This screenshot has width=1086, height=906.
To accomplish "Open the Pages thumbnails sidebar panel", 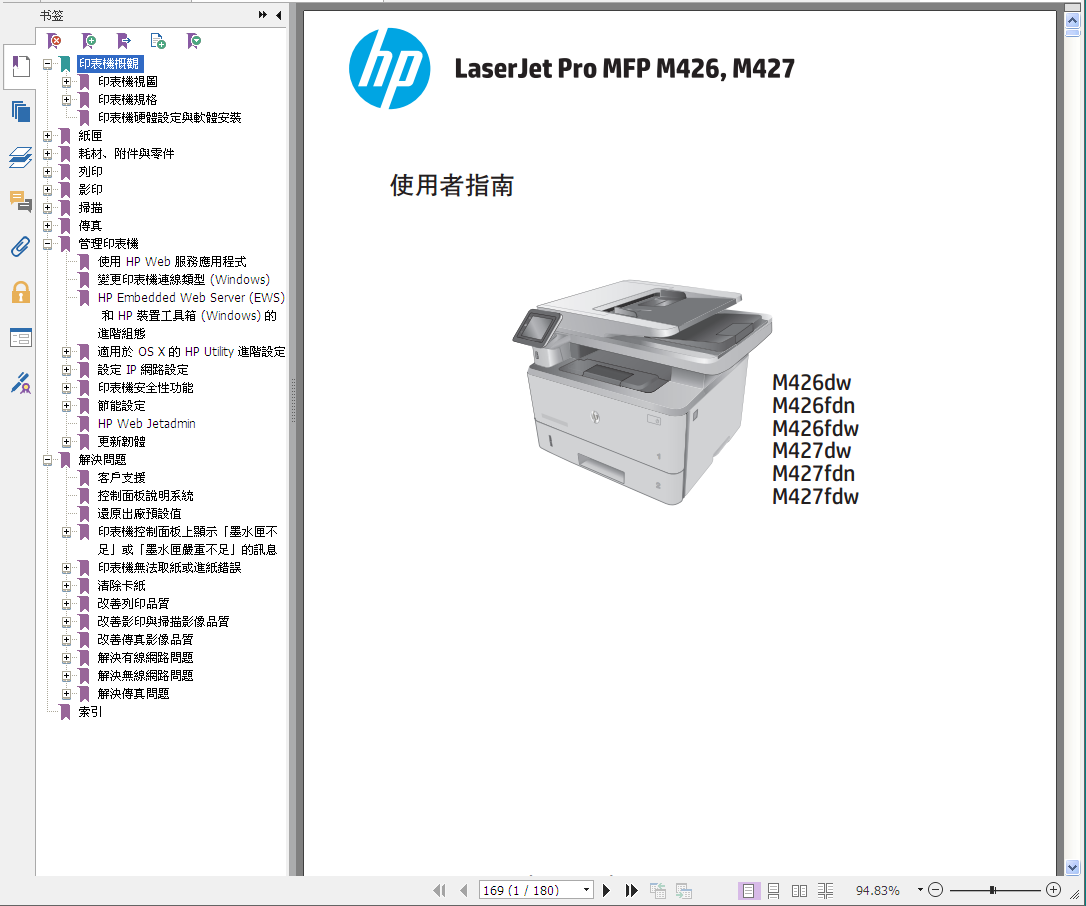I will [21, 112].
